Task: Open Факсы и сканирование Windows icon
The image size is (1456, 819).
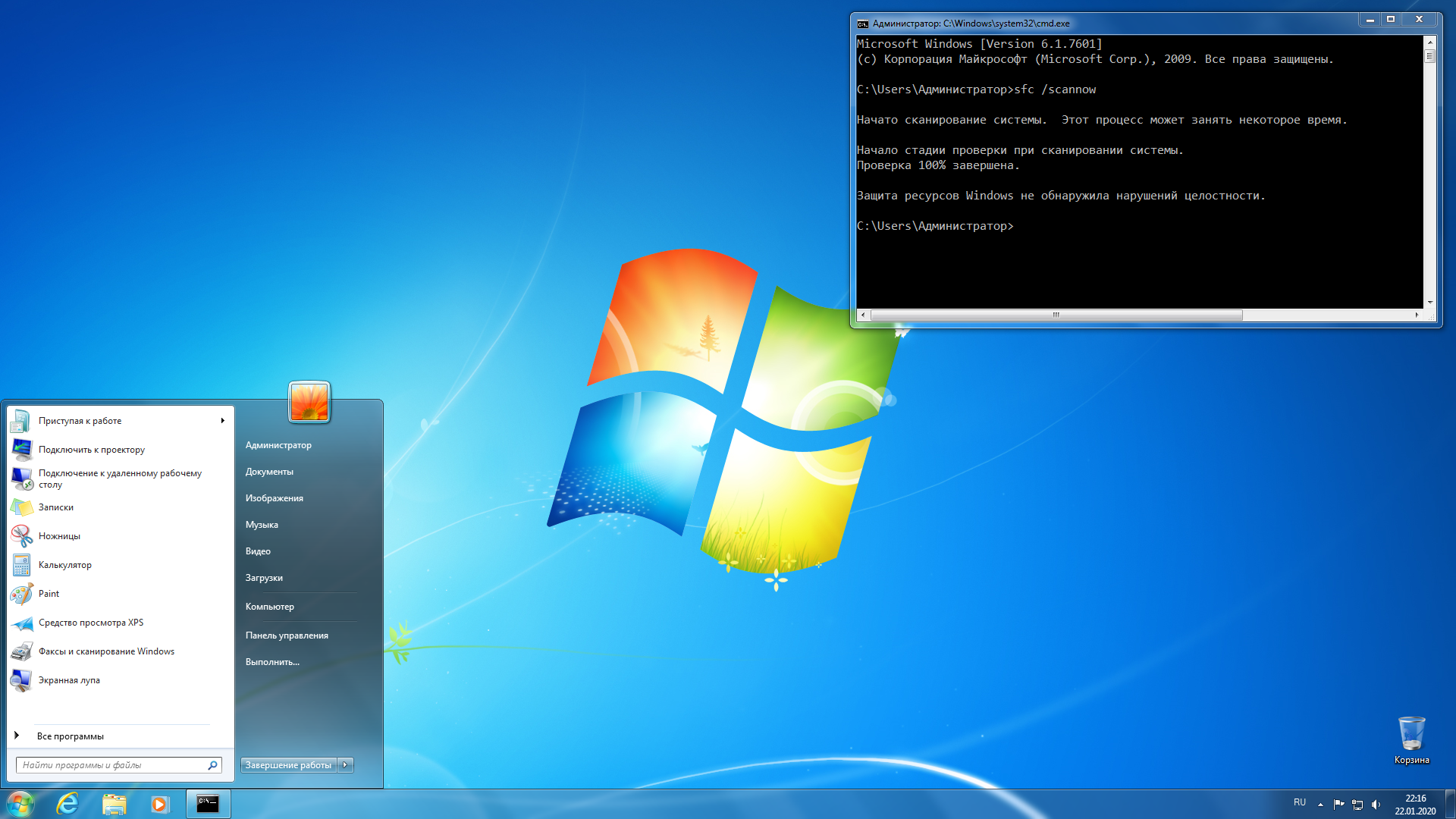Action: 21,651
